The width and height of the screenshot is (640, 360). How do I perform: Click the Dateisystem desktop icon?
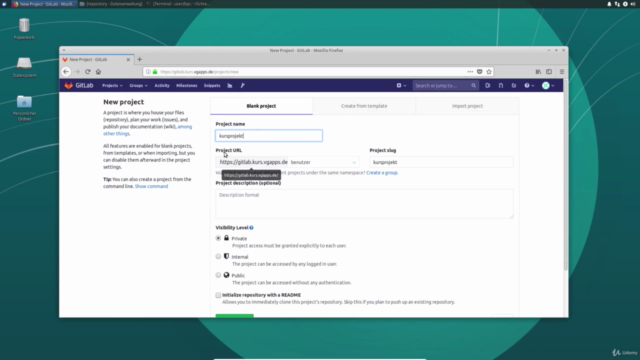(x=24, y=67)
